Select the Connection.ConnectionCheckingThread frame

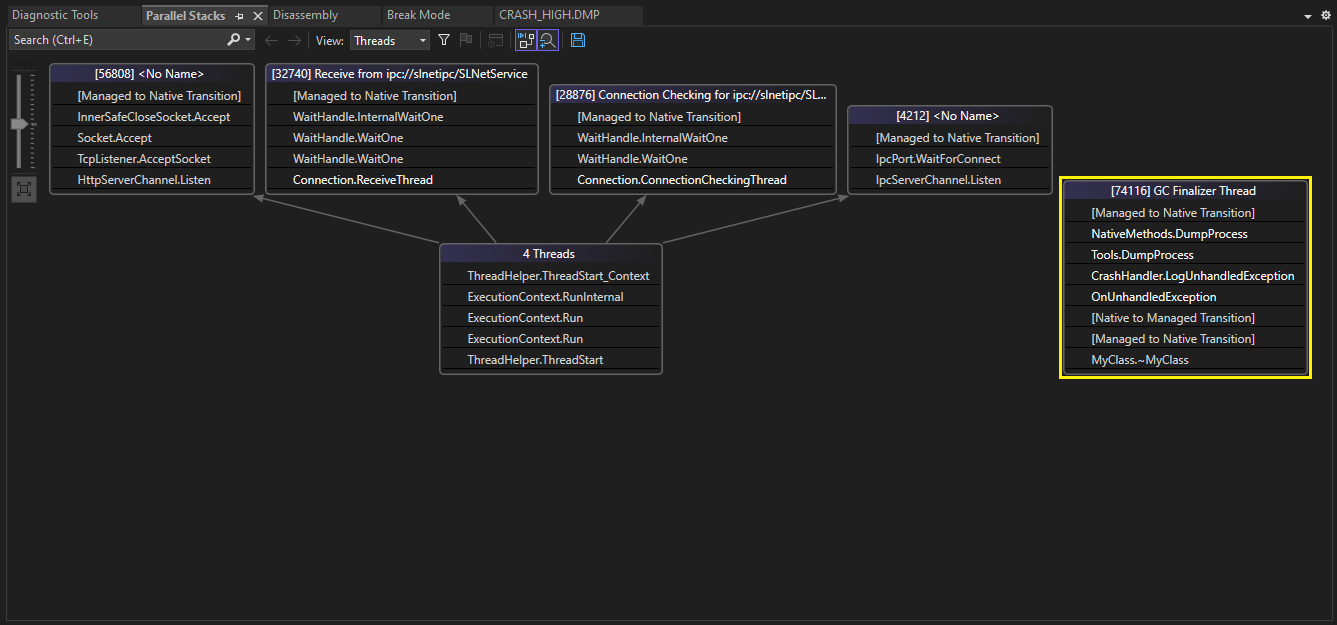click(x=692, y=180)
